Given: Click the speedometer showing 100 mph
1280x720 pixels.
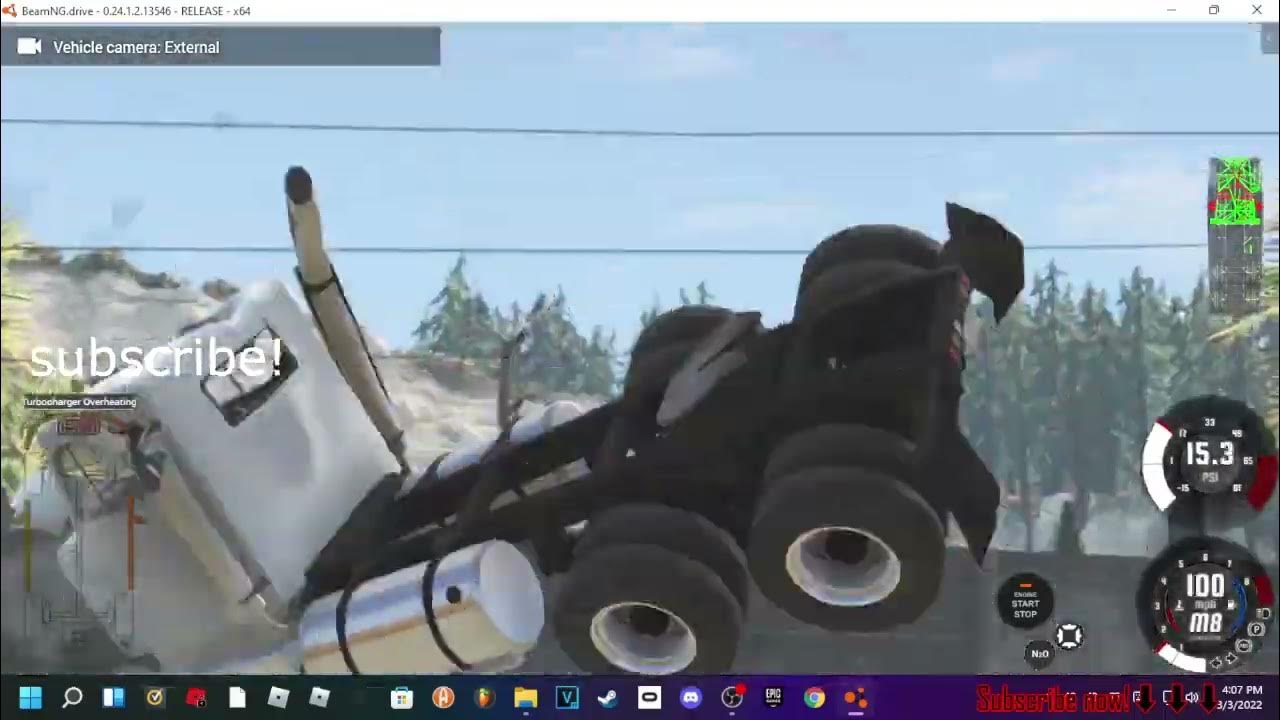Looking at the screenshot, I should [1205, 585].
